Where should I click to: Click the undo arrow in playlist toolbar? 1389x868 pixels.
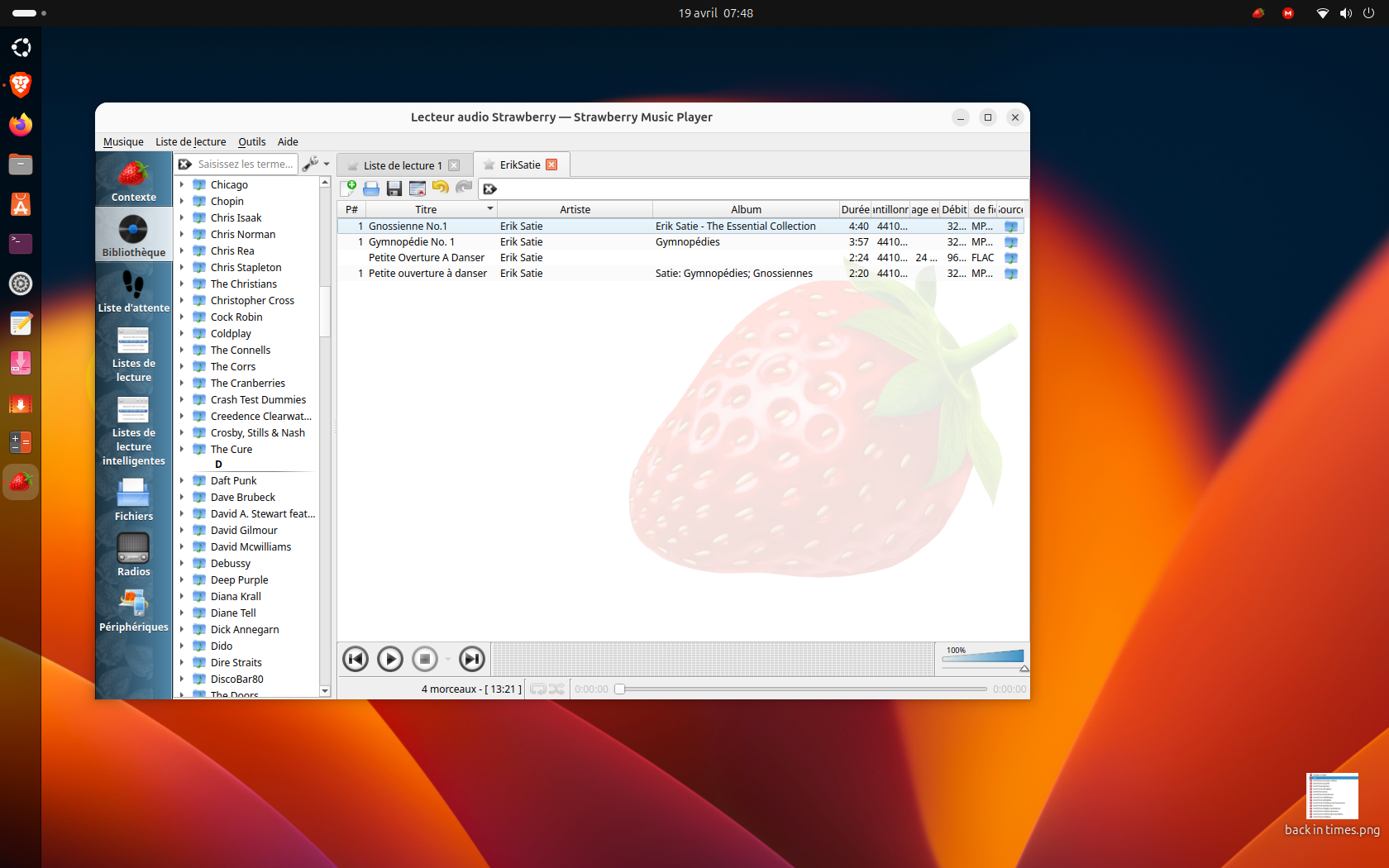(x=441, y=188)
